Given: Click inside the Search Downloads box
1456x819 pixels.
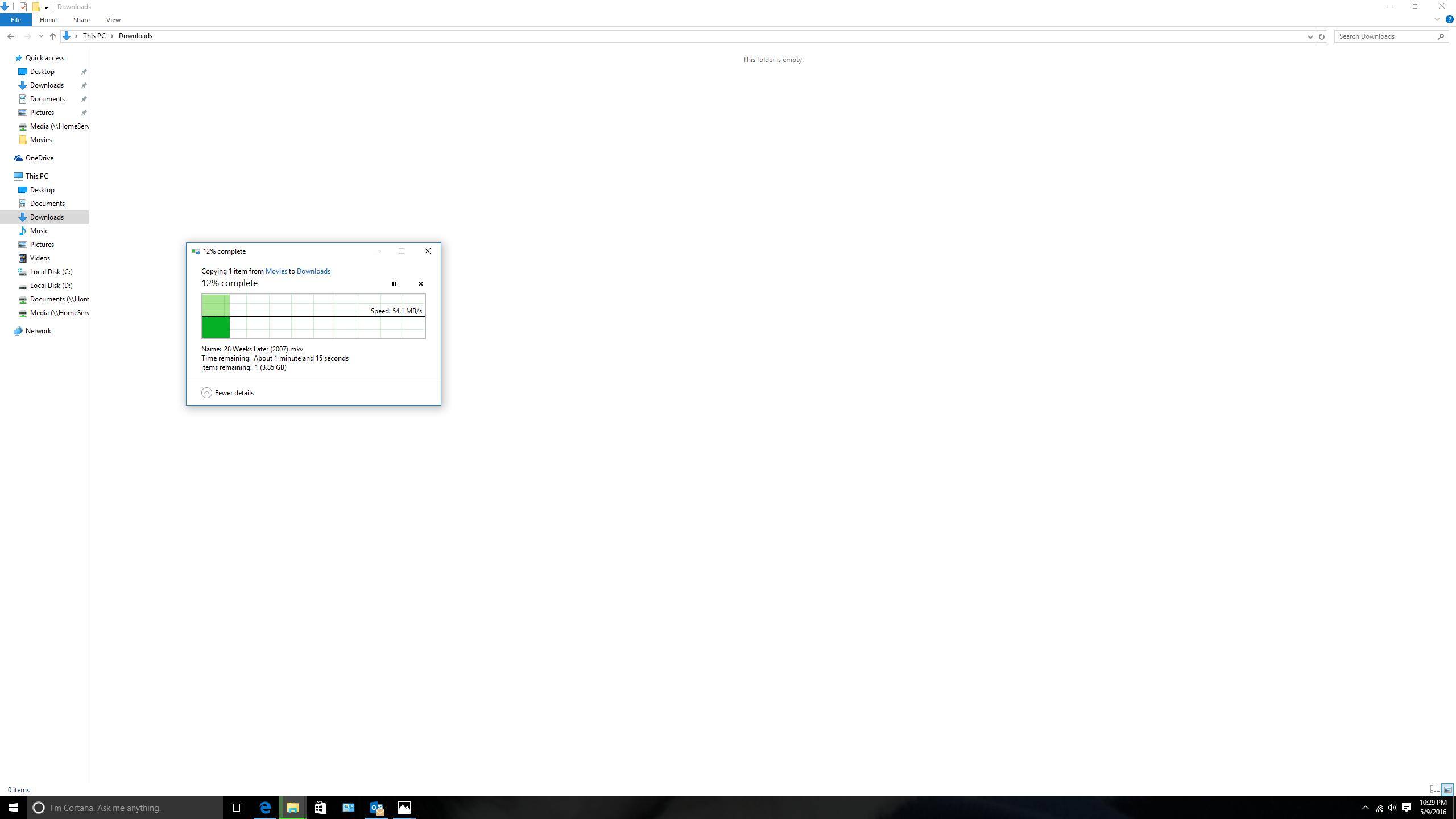Looking at the screenshot, I should tap(1388, 36).
